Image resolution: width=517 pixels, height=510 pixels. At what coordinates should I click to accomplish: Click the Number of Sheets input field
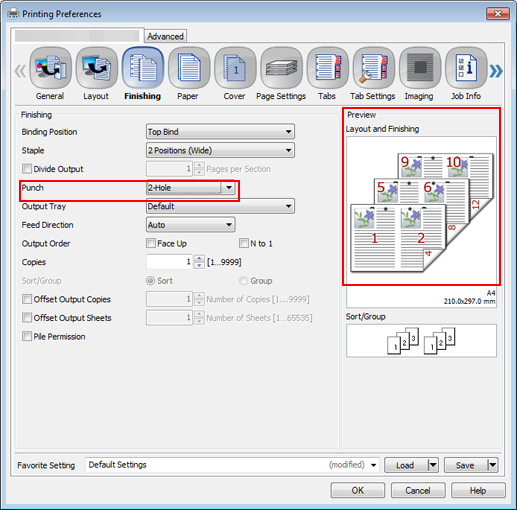pyautogui.click(x=169, y=318)
